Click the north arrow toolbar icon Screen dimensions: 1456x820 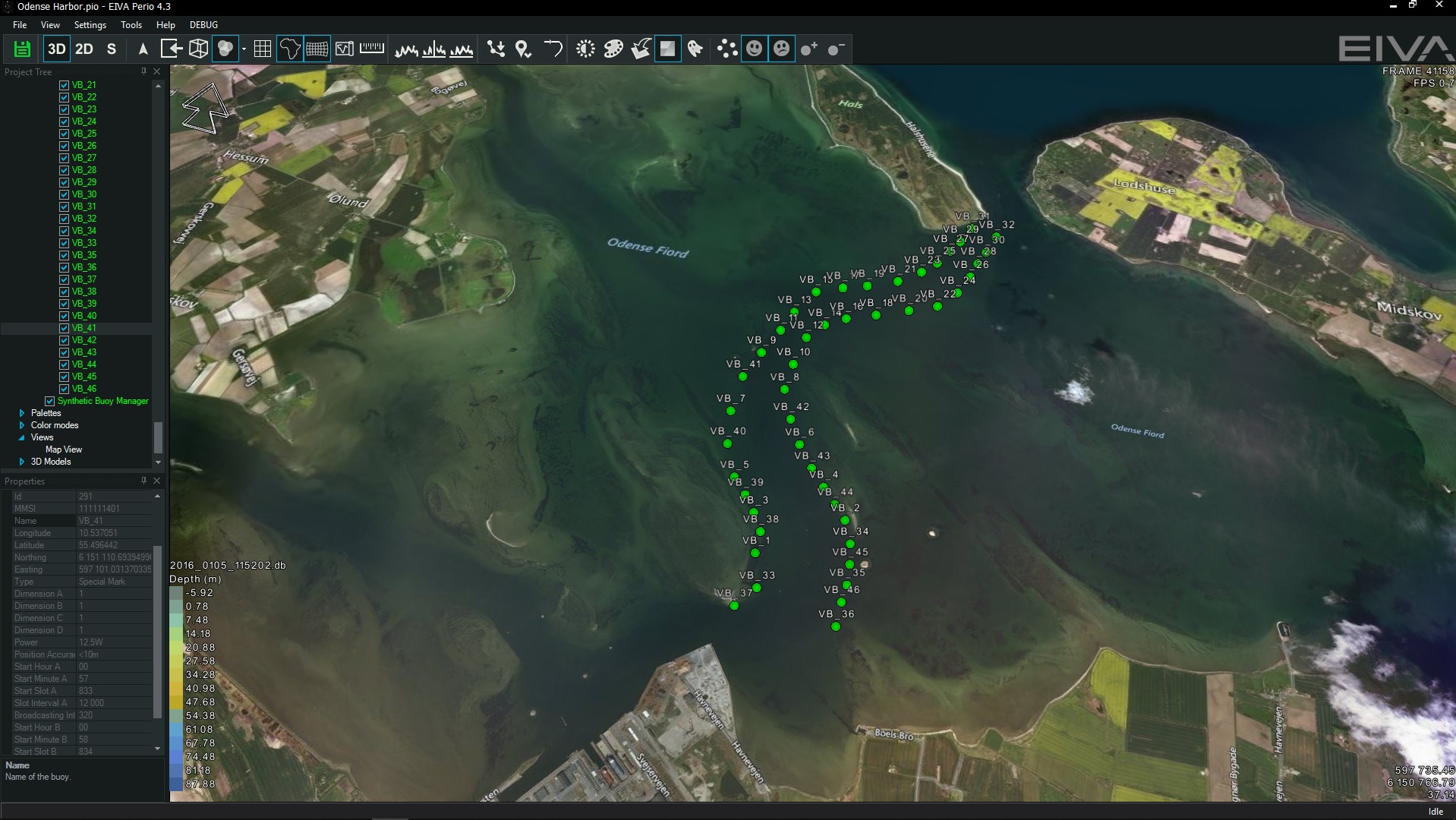143,49
